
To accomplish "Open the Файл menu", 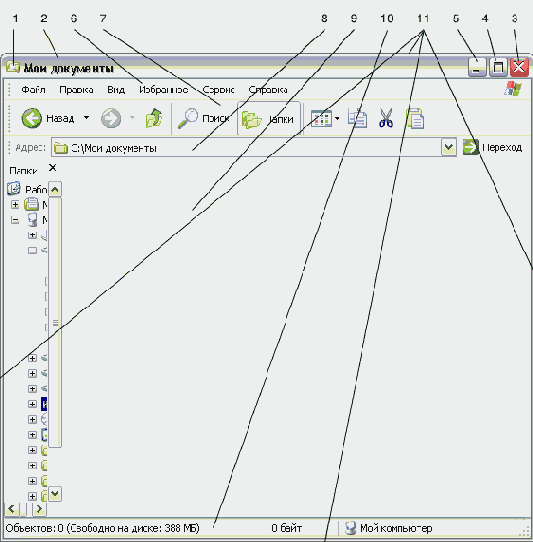I will click(33, 90).
